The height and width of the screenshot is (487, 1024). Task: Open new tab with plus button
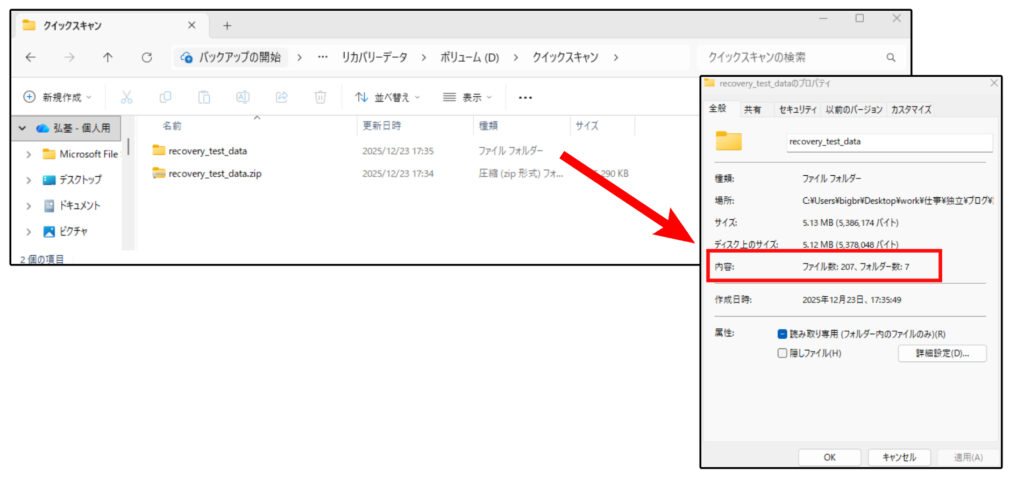click(x=227, y=25)
